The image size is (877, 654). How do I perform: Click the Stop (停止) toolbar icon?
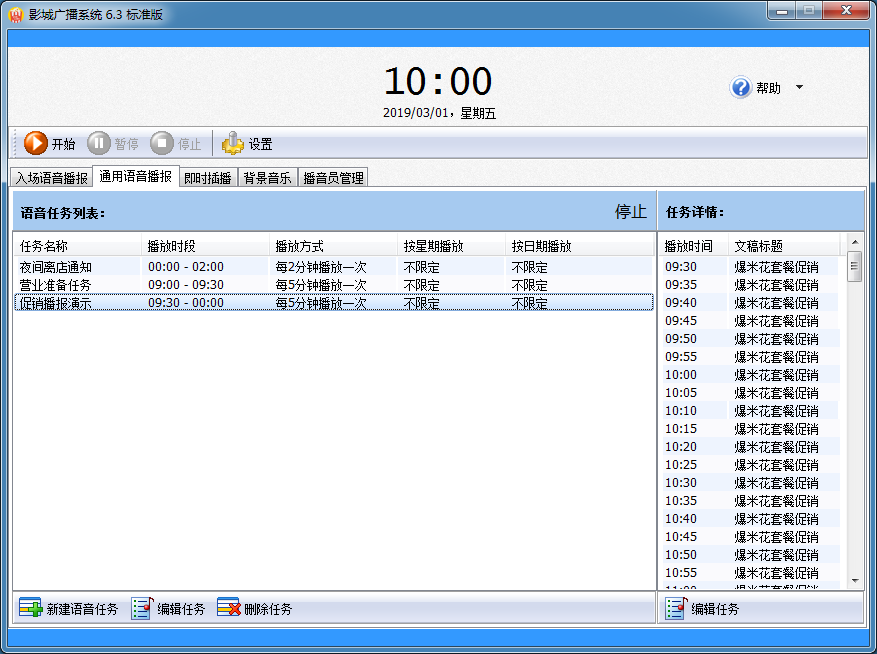pyautogui.click(x=162, y=144)
